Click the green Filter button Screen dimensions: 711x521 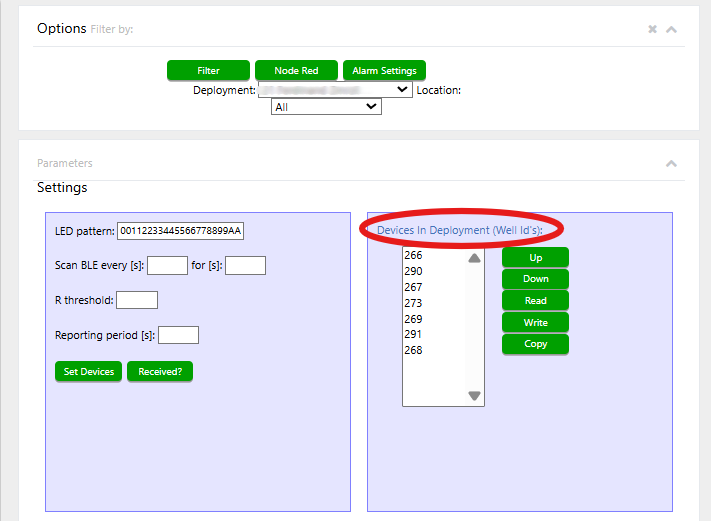pyautogui.click(x=208, y=71)
